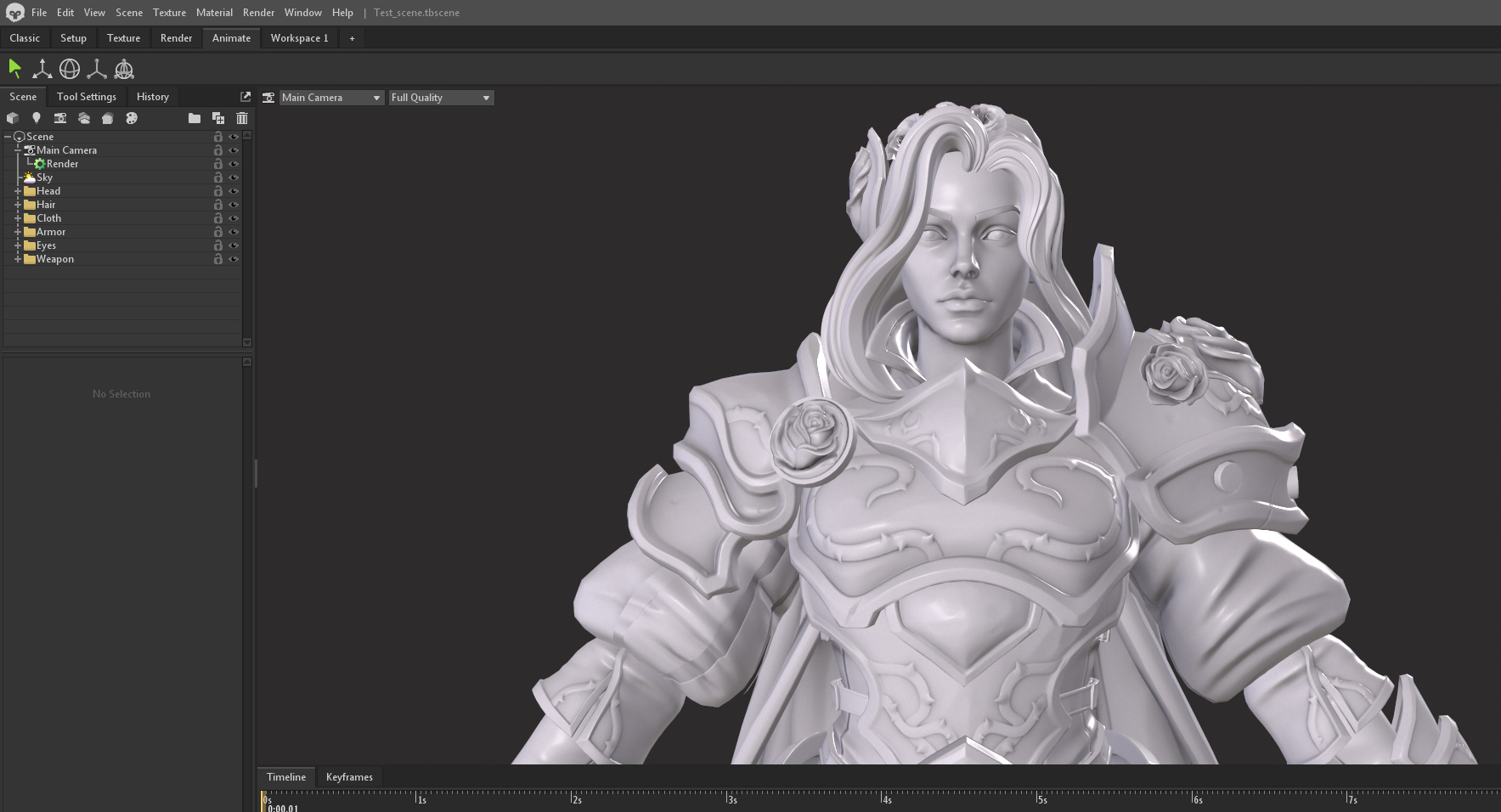The width and height of the screenshot is (1501, 812).
Task: Activate the translate (move) gizmo tool
Action: 42,69
